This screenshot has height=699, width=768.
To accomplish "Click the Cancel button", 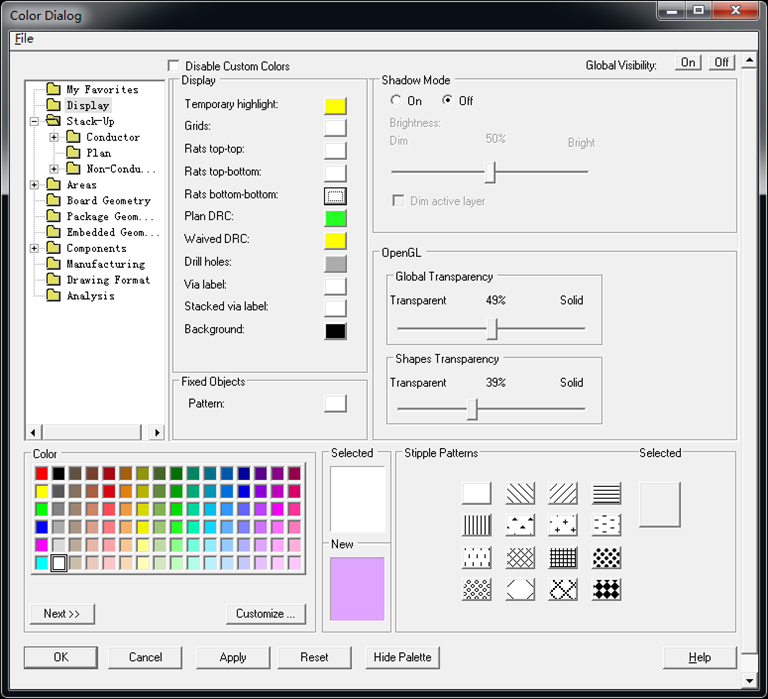I will pyautogui.click(x=145, y=657).
